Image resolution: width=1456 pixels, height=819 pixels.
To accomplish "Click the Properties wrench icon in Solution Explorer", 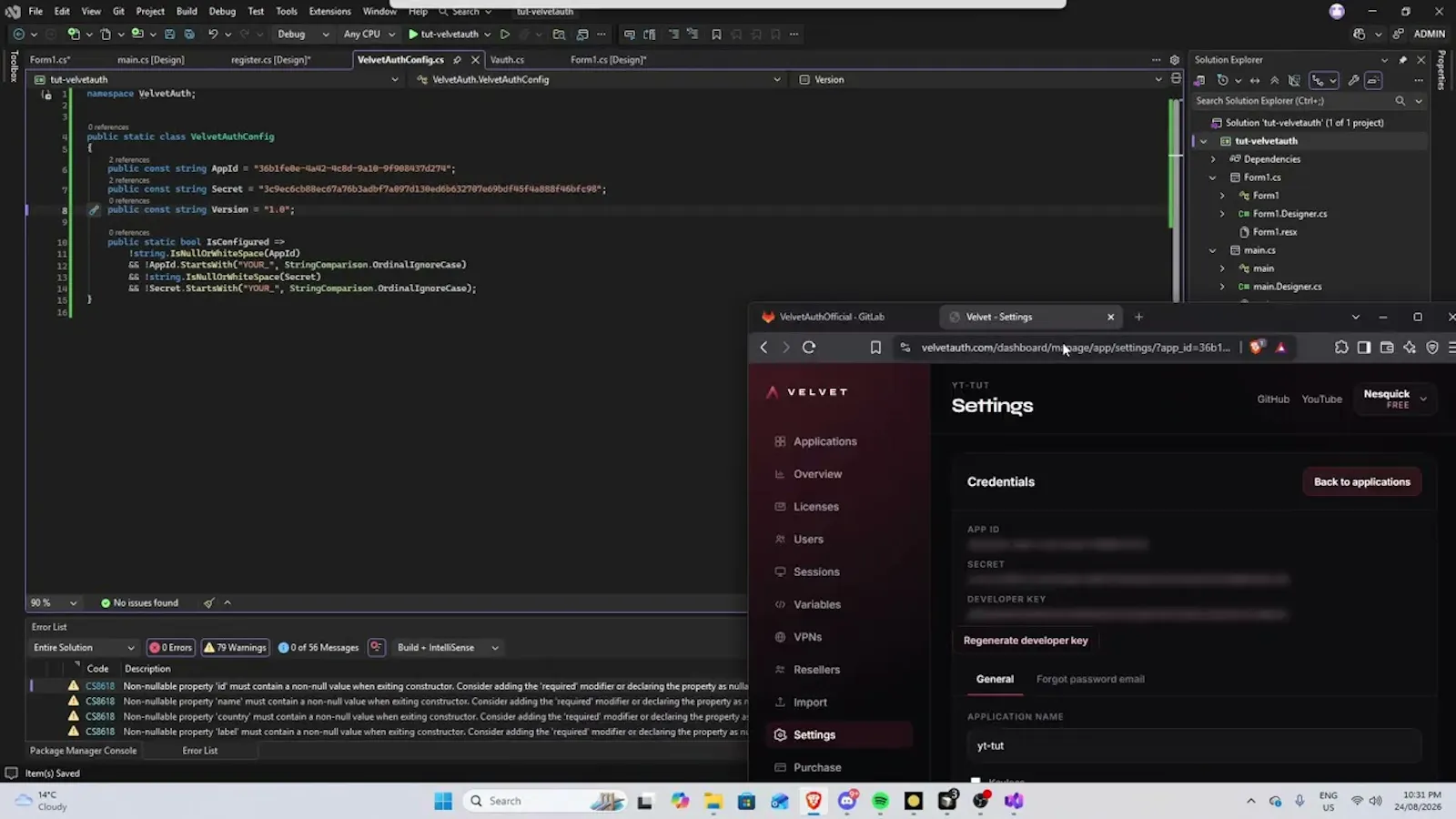I will (x=1353, y=80).
